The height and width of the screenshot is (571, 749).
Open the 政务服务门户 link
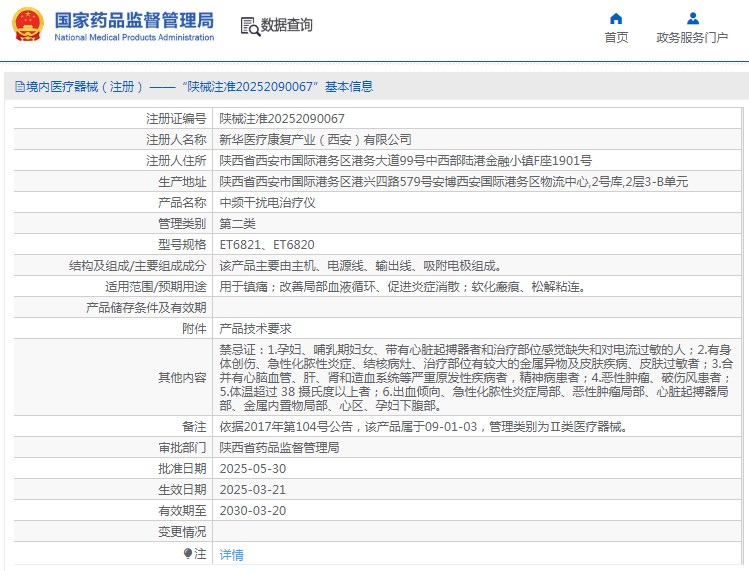pos(692,38)
